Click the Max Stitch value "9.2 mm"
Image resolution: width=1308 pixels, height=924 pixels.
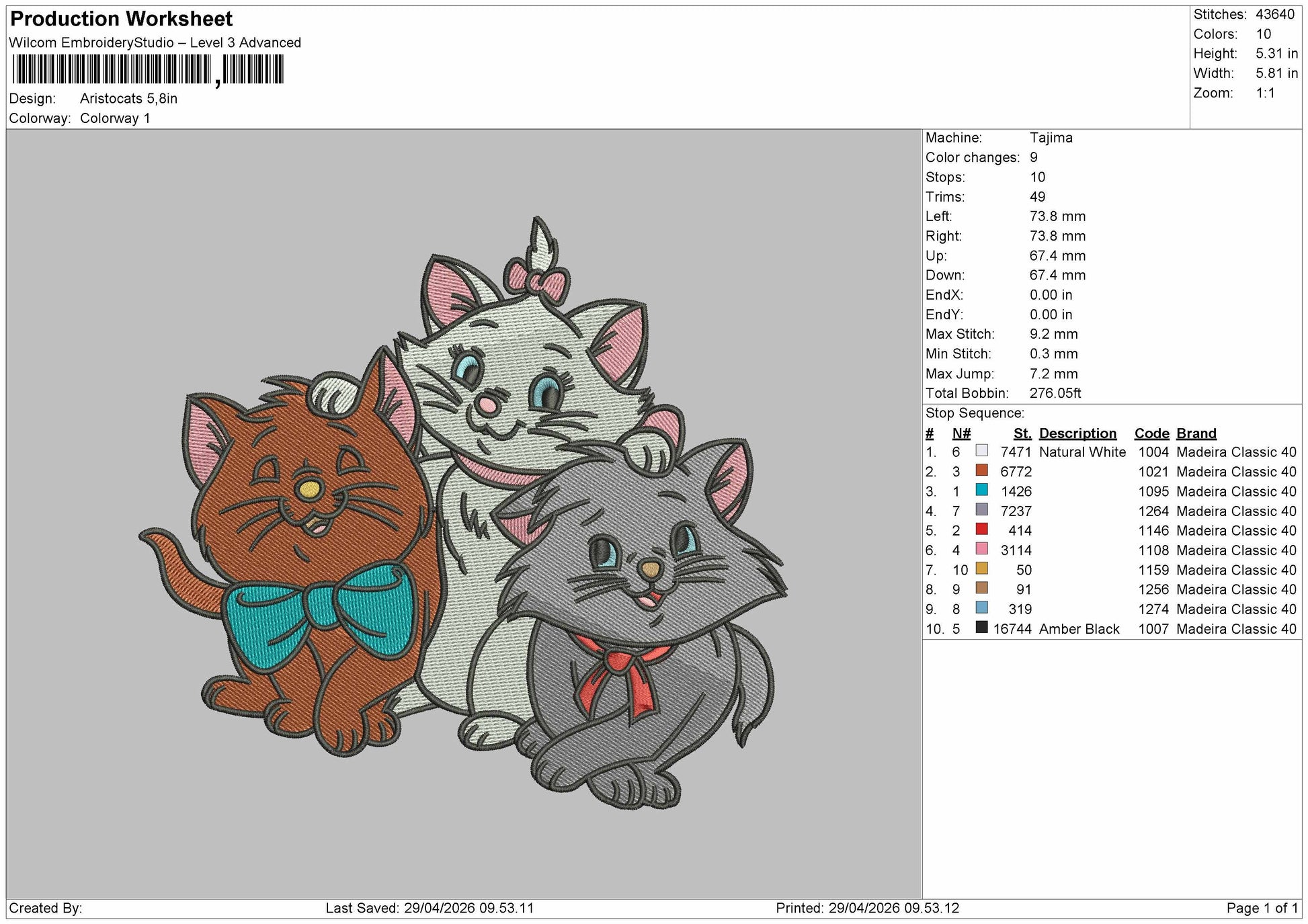coord(1054,334)
